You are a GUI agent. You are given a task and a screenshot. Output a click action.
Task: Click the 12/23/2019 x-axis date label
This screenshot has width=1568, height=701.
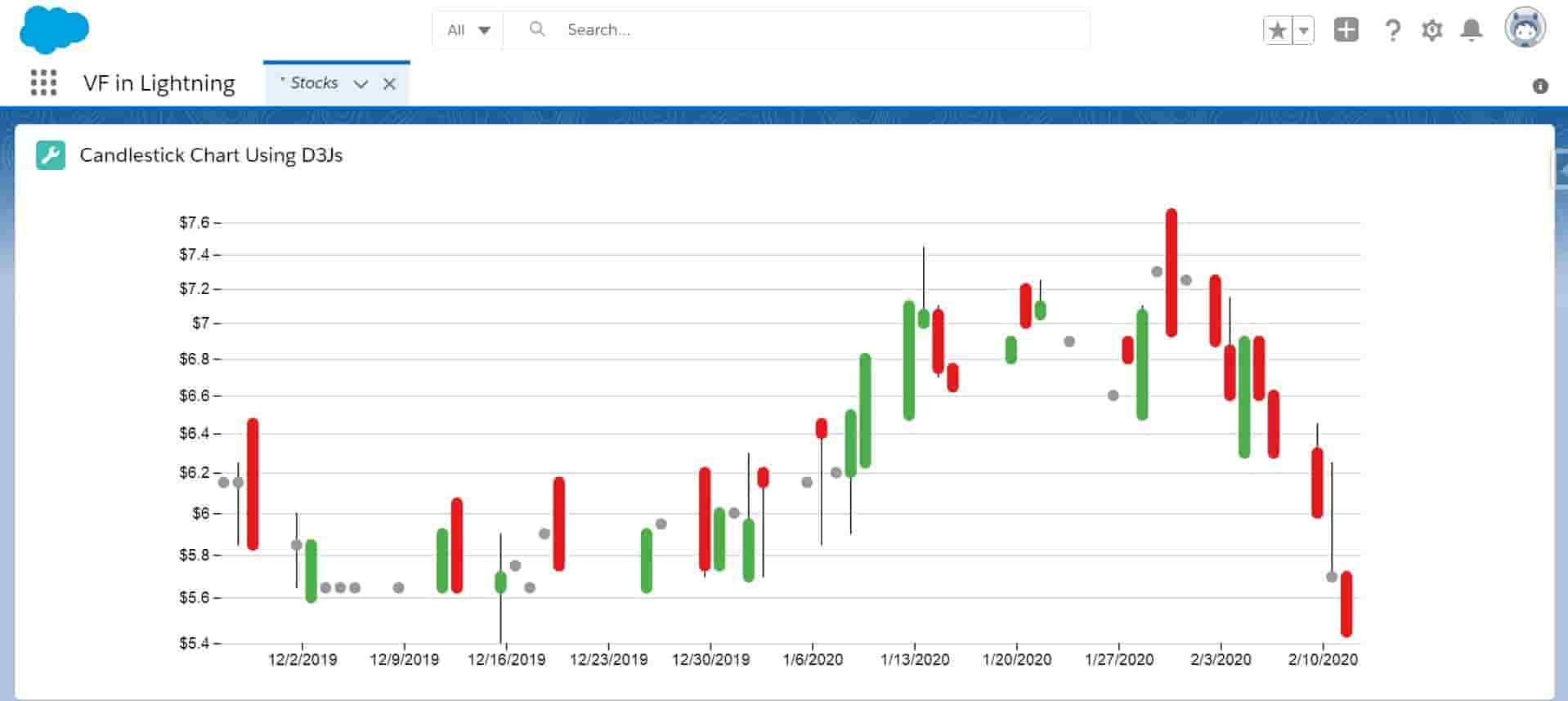point(608,659)
